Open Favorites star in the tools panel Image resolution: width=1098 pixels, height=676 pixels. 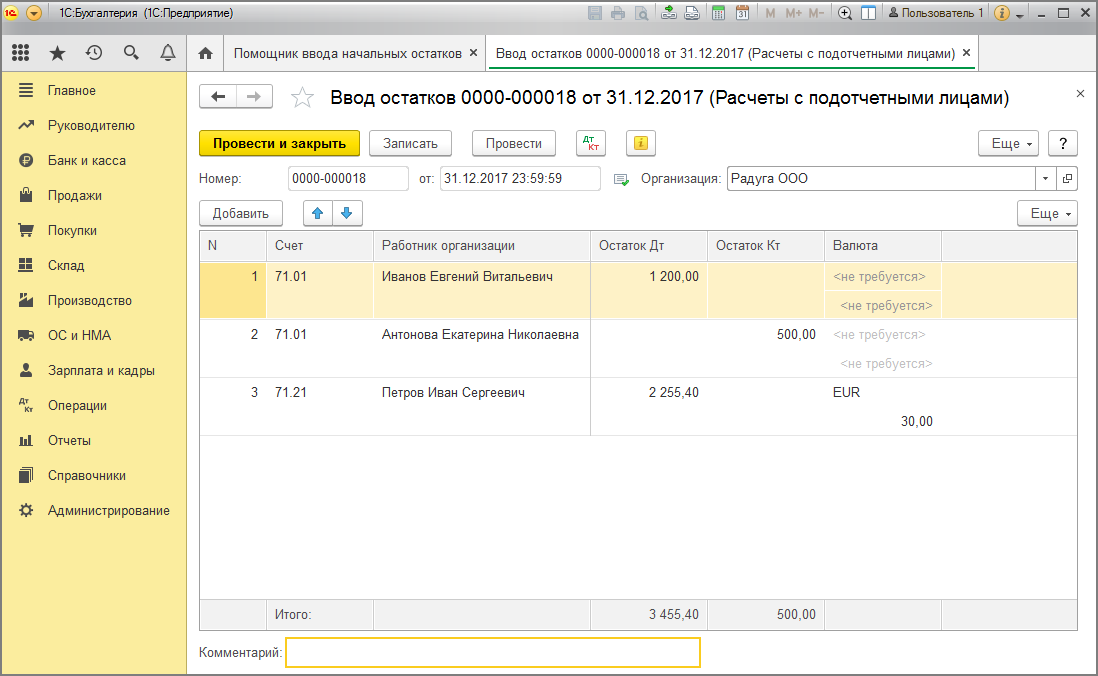pyautogui.click(x=57, y=53)
